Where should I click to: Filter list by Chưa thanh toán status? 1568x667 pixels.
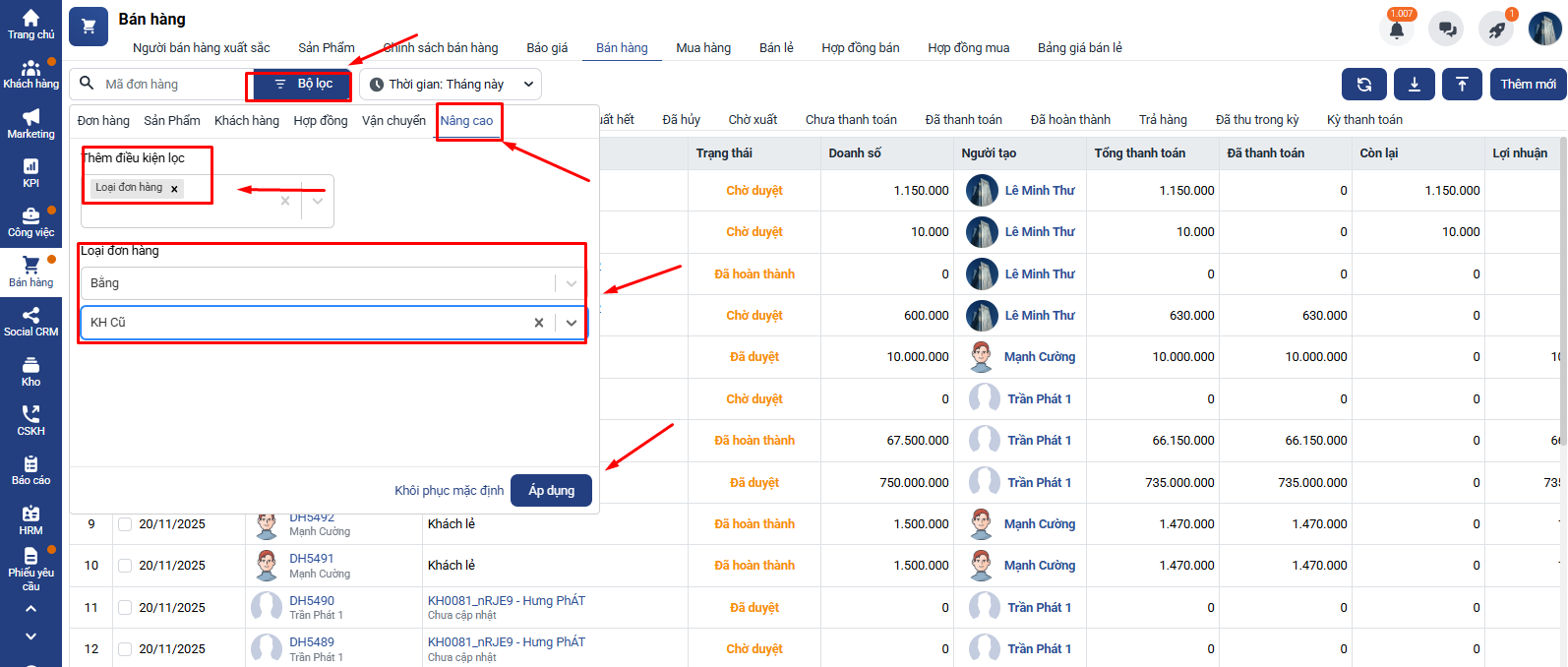tap(851, 120)
